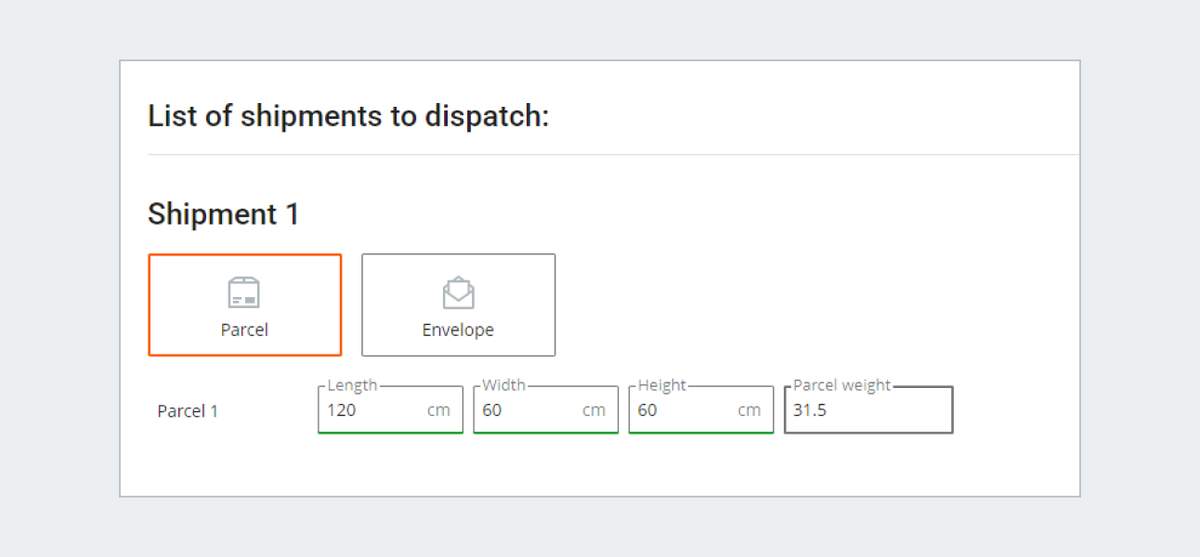
Task: Click the 120 value in Length
Action: tap(341, 410)
